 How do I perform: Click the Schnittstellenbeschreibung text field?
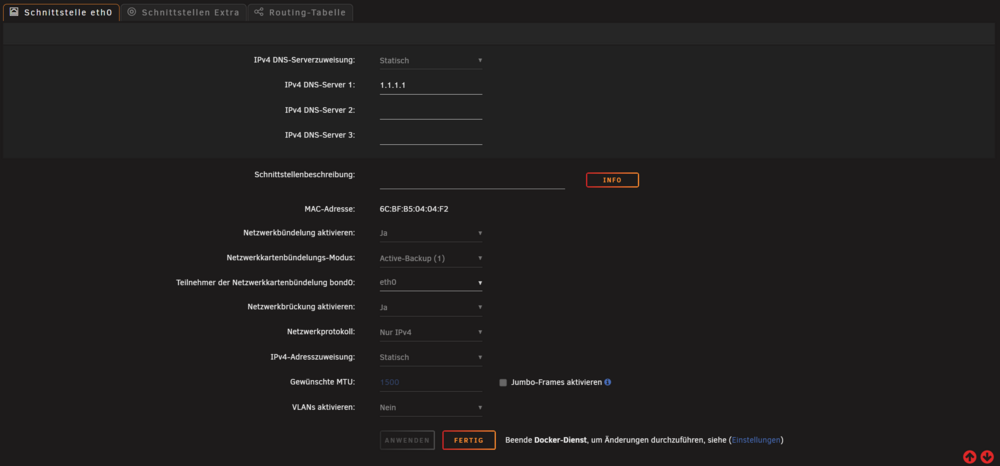coord(472,180)
